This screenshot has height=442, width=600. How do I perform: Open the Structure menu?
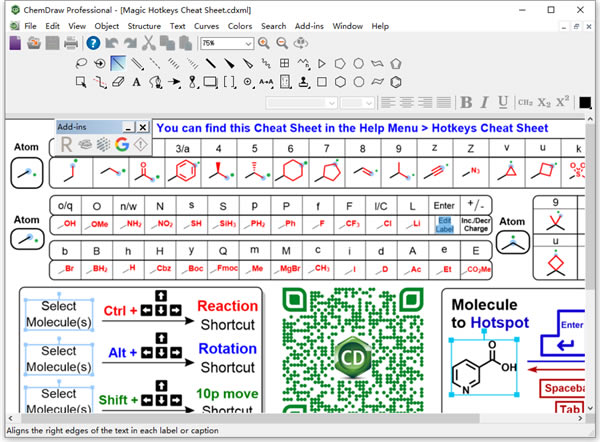[x=145, y=25]
